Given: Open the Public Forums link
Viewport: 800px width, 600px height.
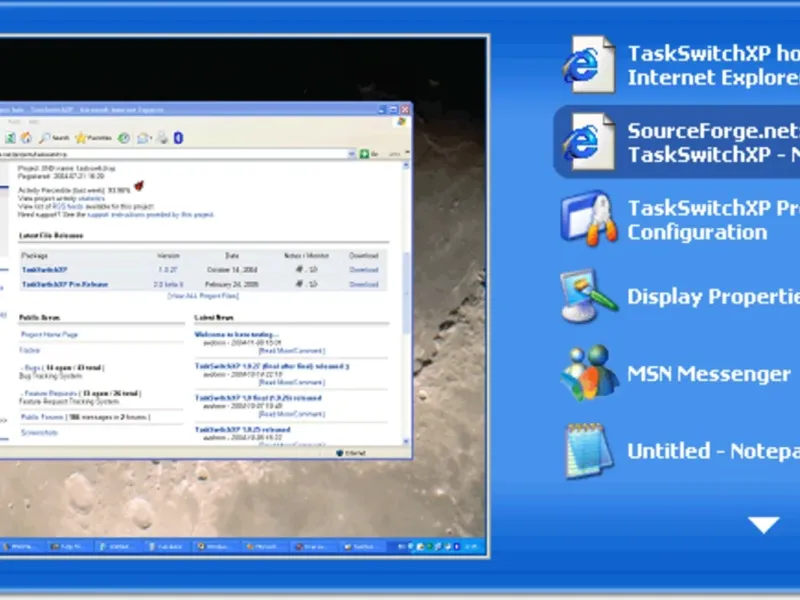Looking at the screenshot, I should [x=42, y=417].
